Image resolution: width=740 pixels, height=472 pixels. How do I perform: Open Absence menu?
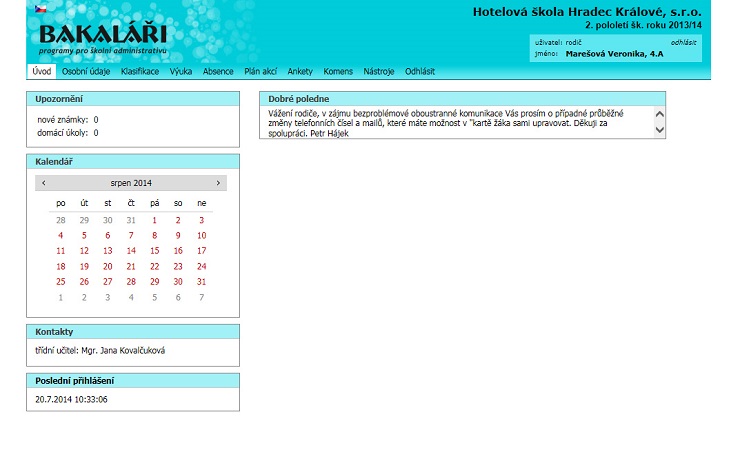coord(218,71)
